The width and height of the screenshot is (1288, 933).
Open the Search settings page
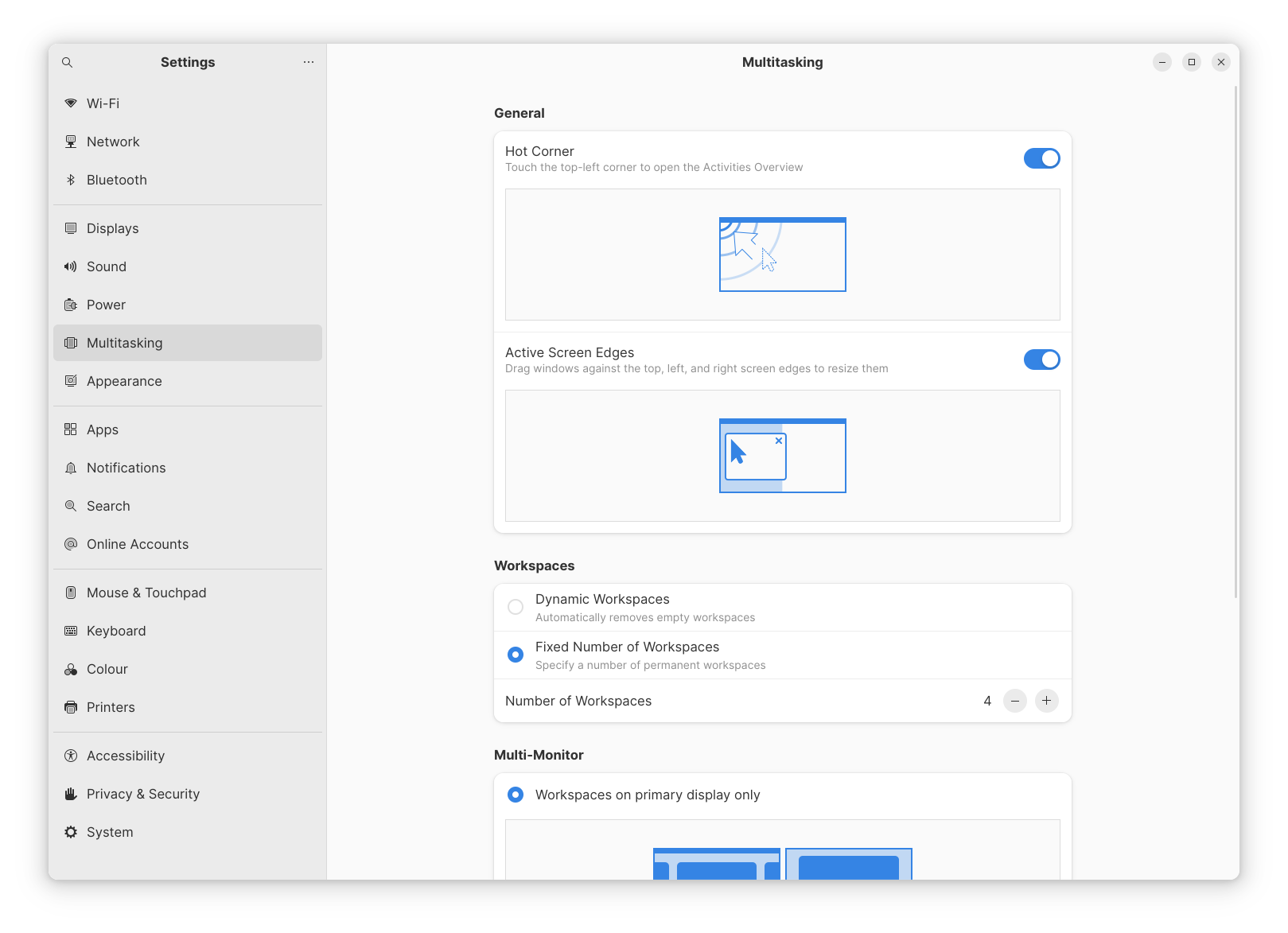[188, 506]
